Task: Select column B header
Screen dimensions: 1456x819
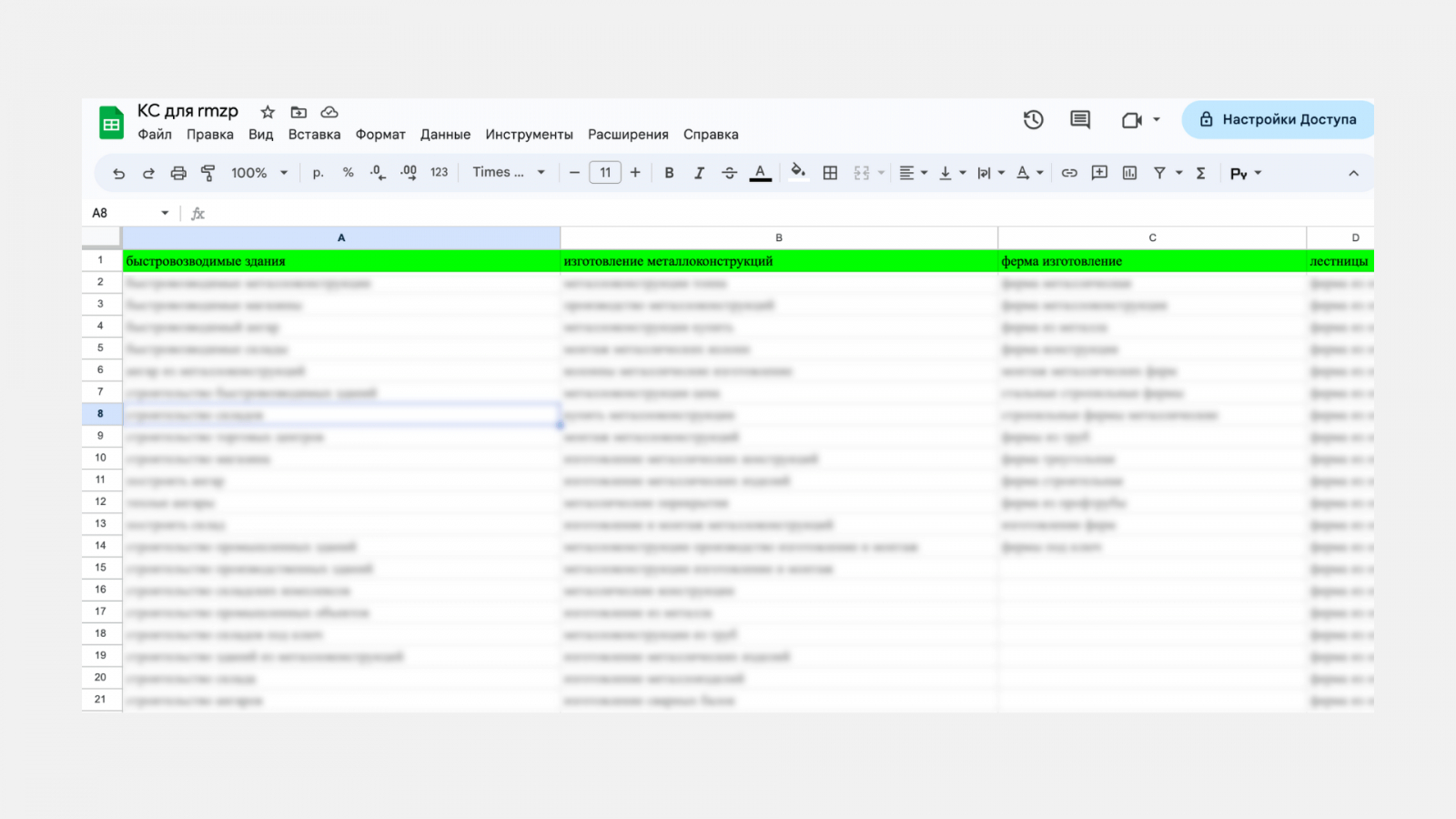Action: 779,238
